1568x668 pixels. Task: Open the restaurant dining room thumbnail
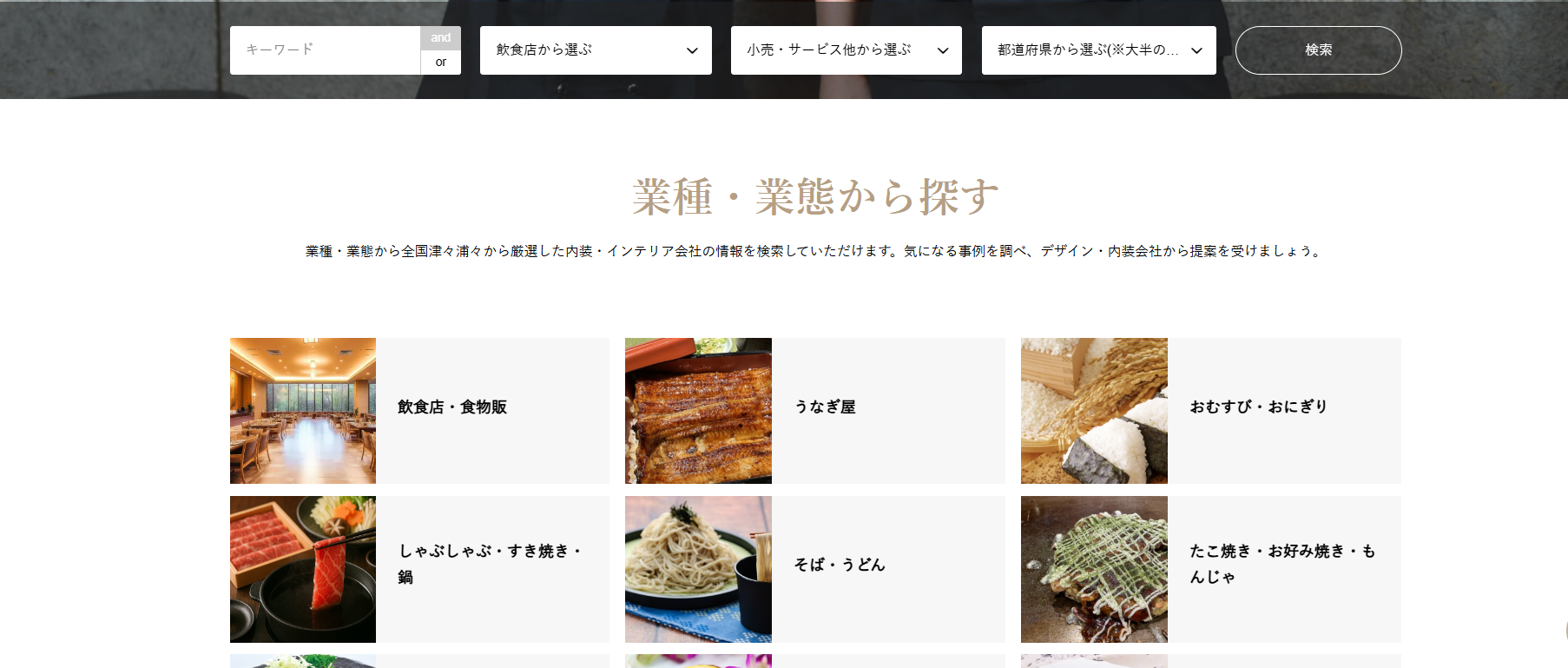[x=303, y=411]
